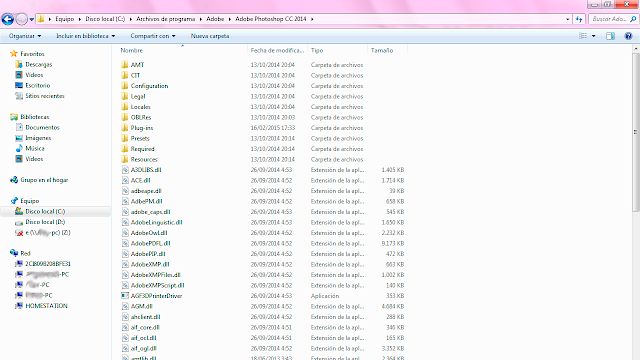Select the Plug-ins folder icon
Image resolution: width=640 pixels, height=360 pixels.
[x=125, y=128]
